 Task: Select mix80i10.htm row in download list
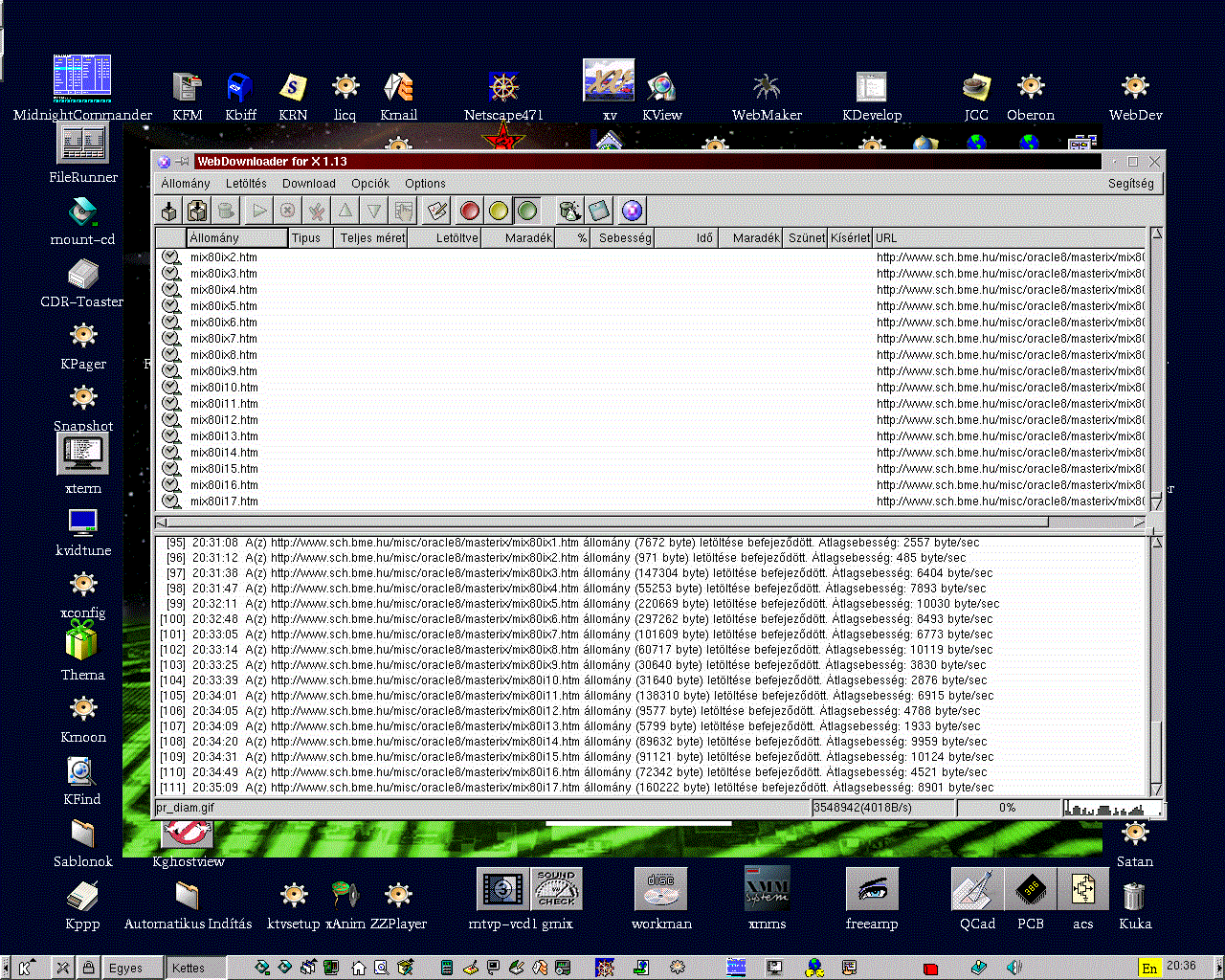coord(224,388)
